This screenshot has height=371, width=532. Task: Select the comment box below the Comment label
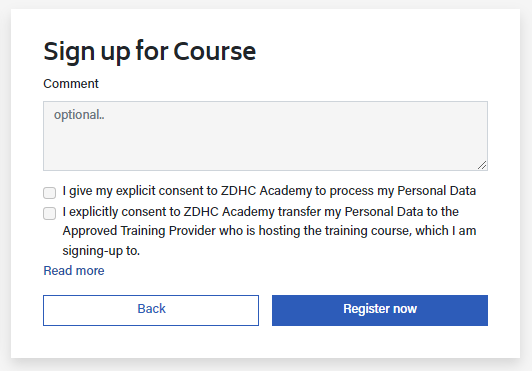coord(265,136)
